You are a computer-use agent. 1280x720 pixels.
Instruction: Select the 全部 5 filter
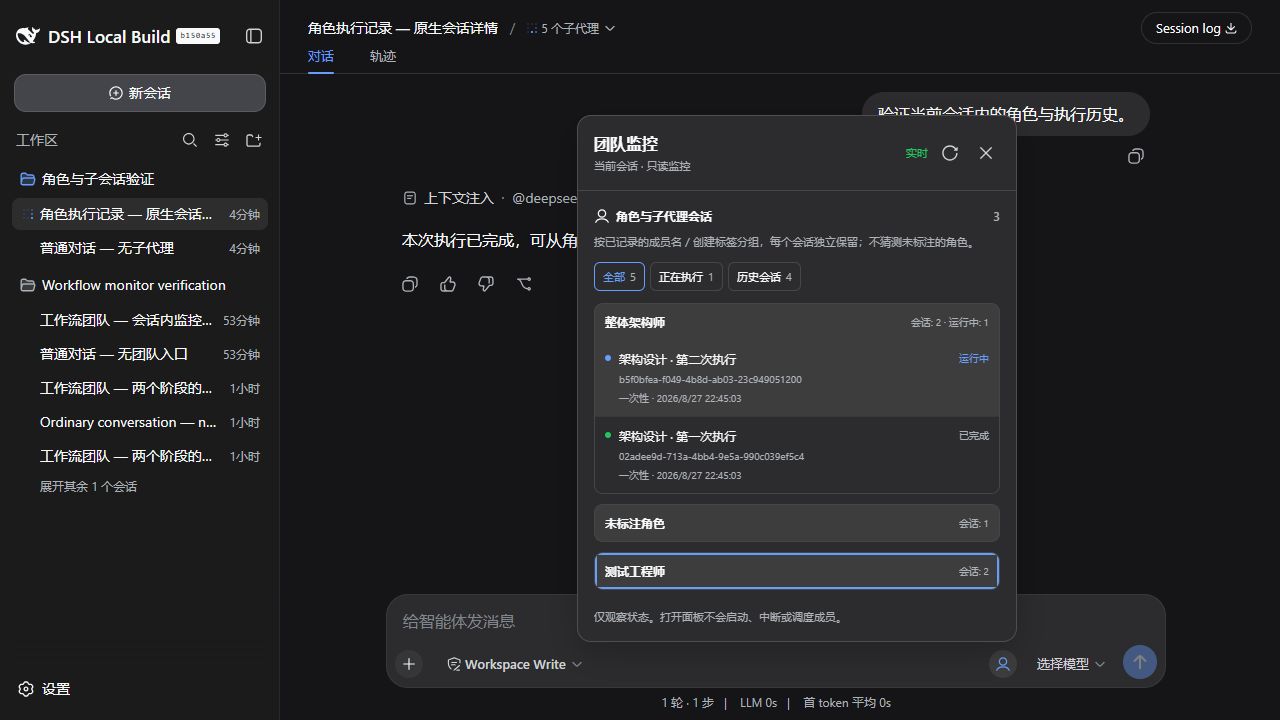click(619, 277)
